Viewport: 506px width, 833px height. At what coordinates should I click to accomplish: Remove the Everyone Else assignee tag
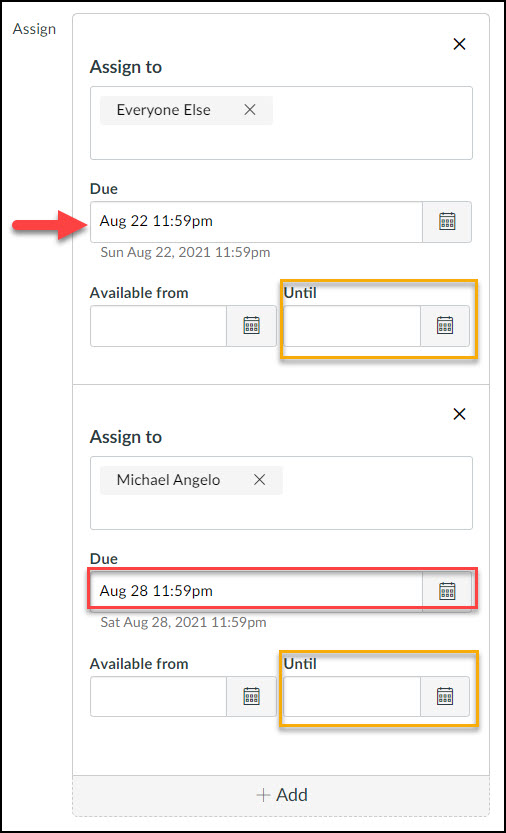[250, 110]
